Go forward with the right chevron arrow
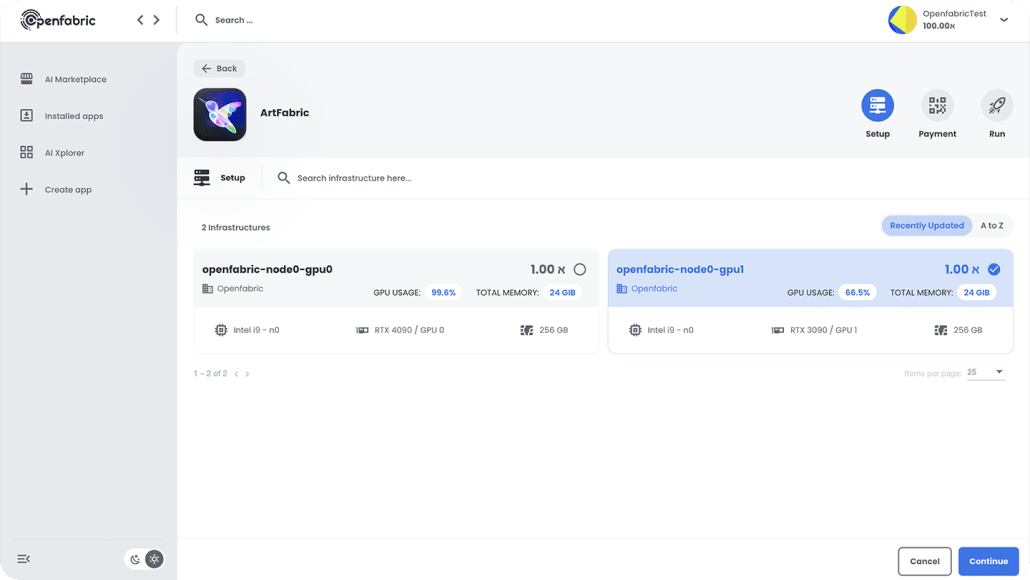 click(x=156, y=20)
